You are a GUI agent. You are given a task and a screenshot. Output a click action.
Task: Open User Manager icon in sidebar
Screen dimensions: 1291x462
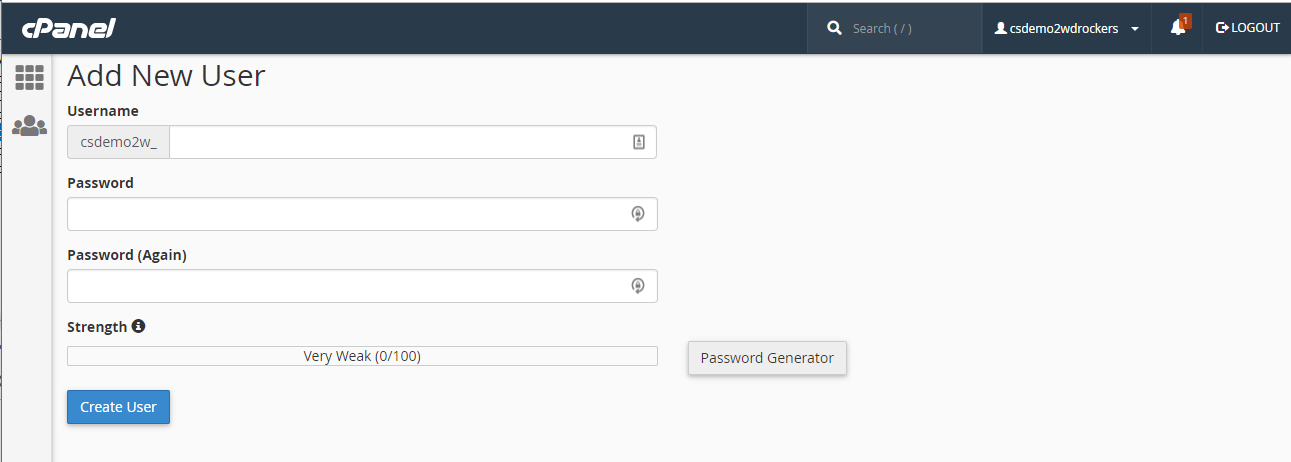tap(29, 126)
